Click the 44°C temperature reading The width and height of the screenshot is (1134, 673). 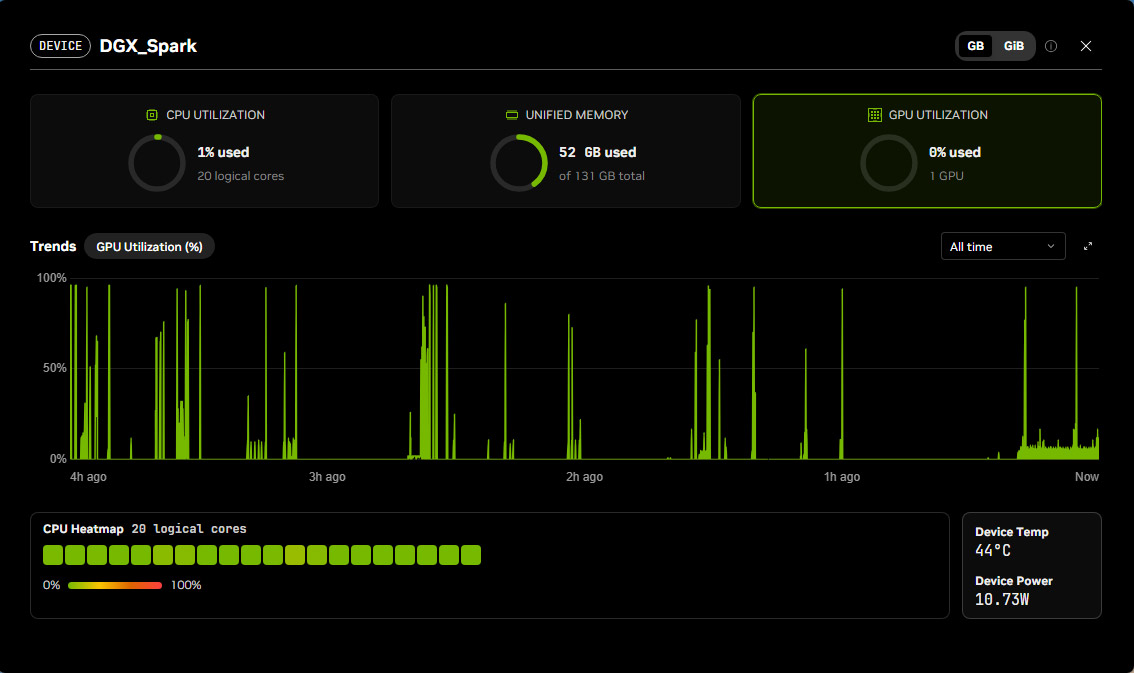993,551
